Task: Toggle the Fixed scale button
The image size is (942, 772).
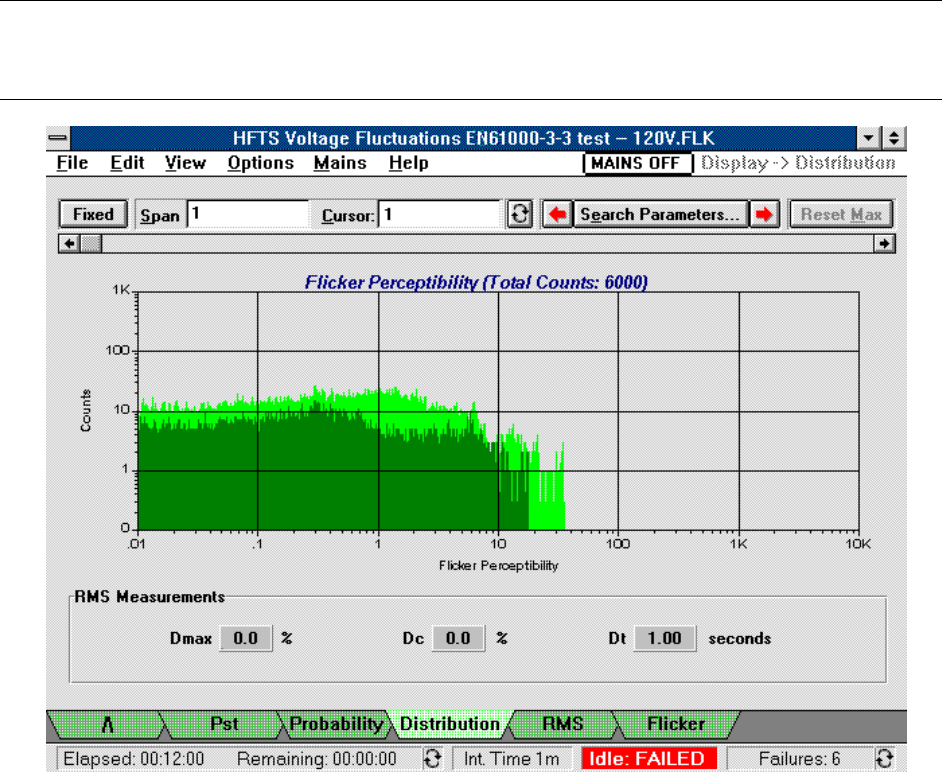Action: click(94, 214)
